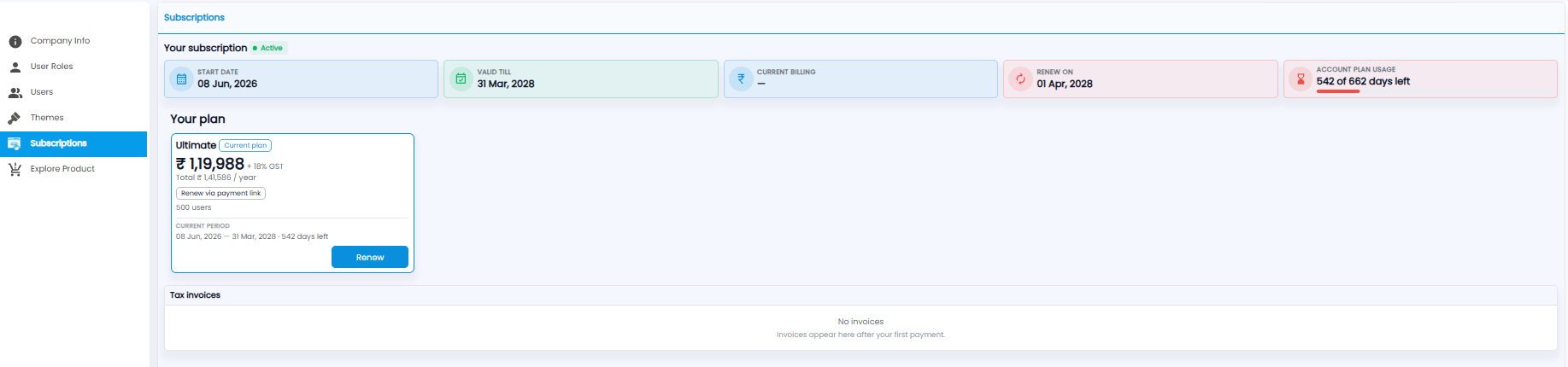Click the Current plan badge
This screenshot has height=367, width=1568.
pyautogui.click(x=245, y=145)
